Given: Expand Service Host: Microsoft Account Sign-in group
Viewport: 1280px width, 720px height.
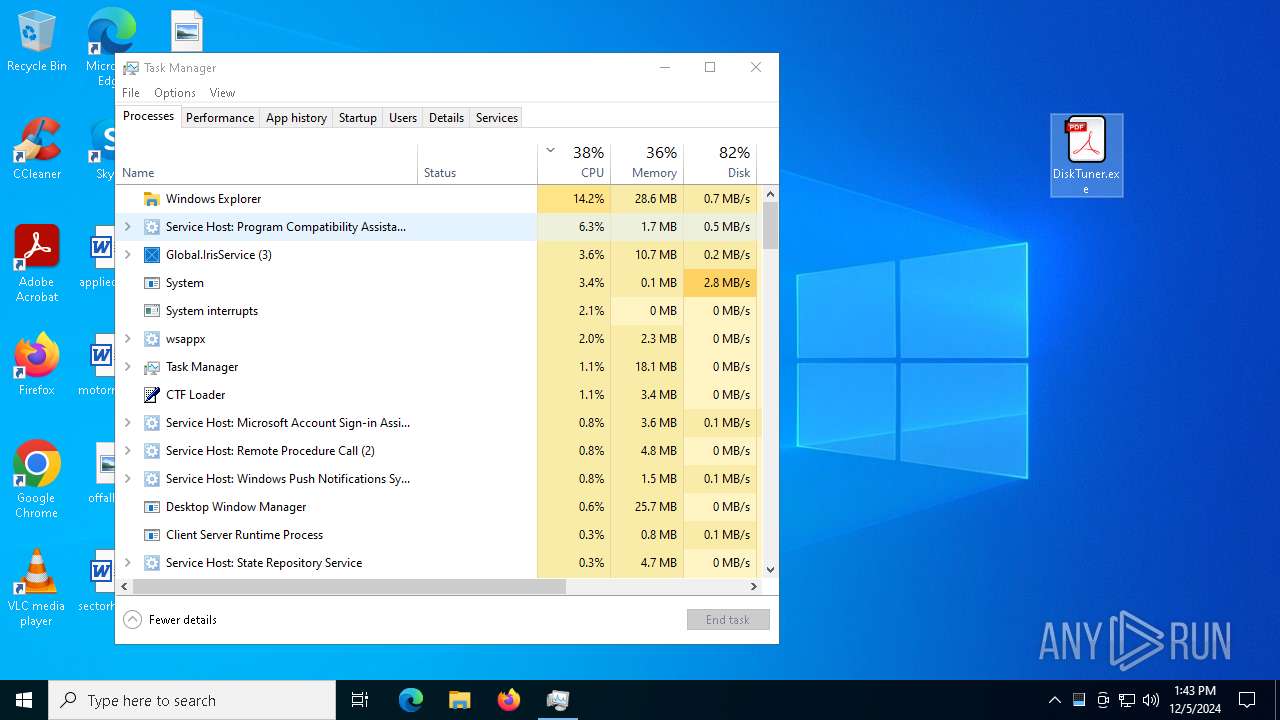Looking at the screenshot, I should click(x=127, y=423).
